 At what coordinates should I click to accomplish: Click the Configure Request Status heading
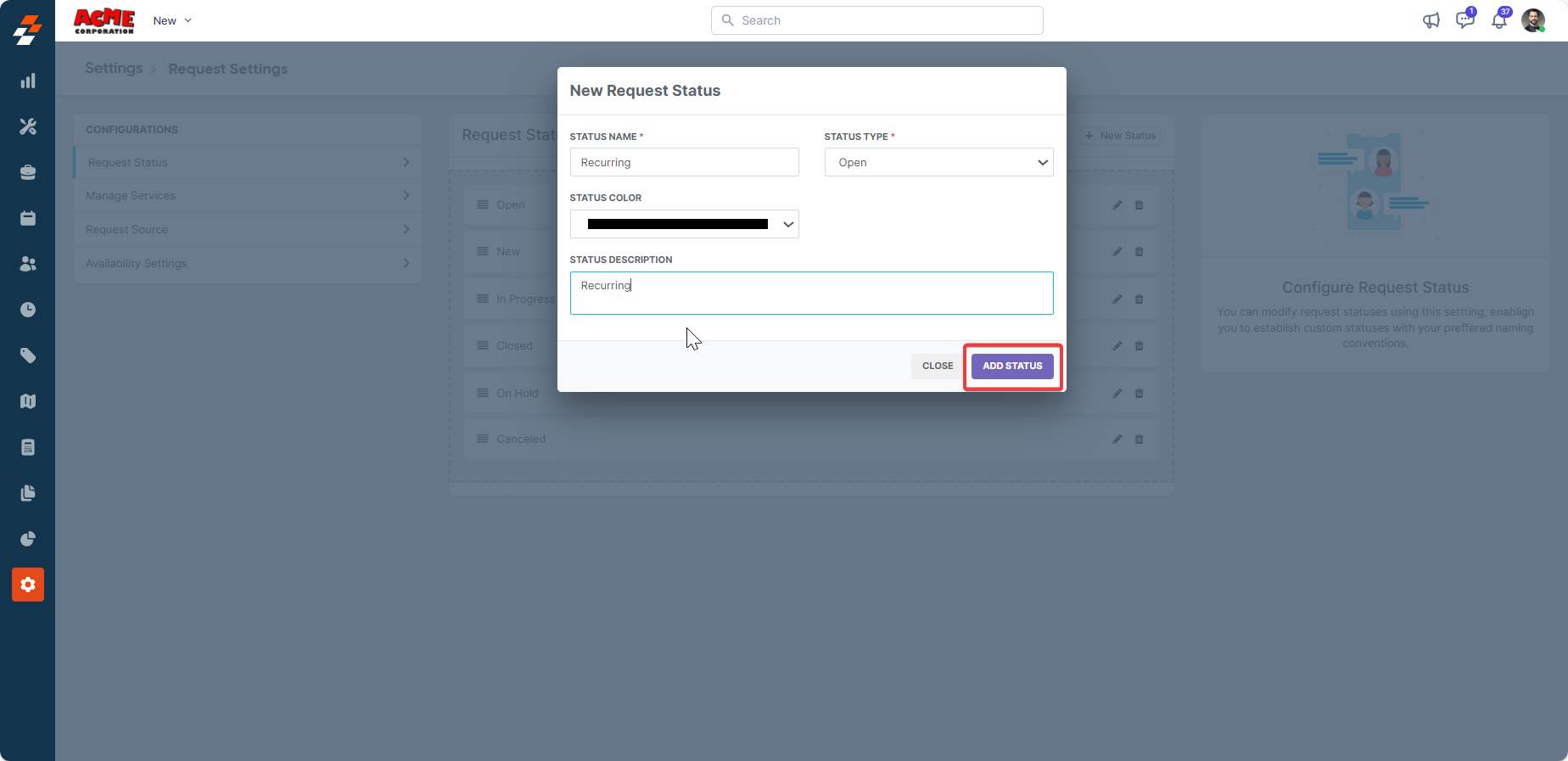(1375, 288)
